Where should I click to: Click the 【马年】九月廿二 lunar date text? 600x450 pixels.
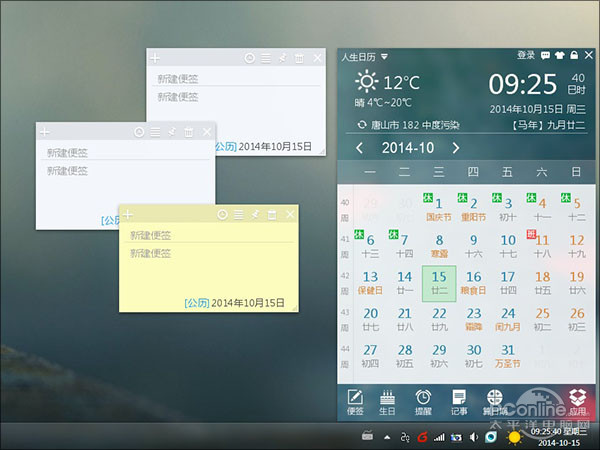click(x=548, y=125)
